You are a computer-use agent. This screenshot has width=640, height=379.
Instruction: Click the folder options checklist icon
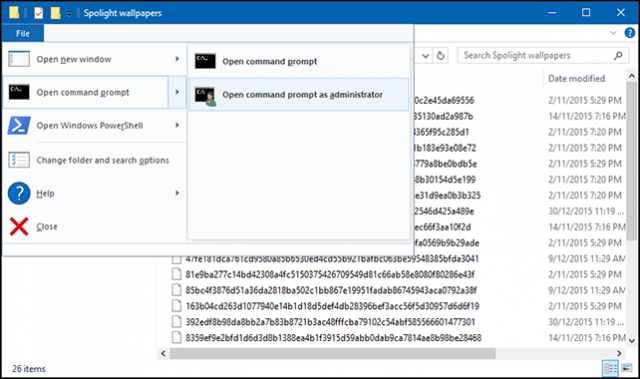click(x=19, y=160)
